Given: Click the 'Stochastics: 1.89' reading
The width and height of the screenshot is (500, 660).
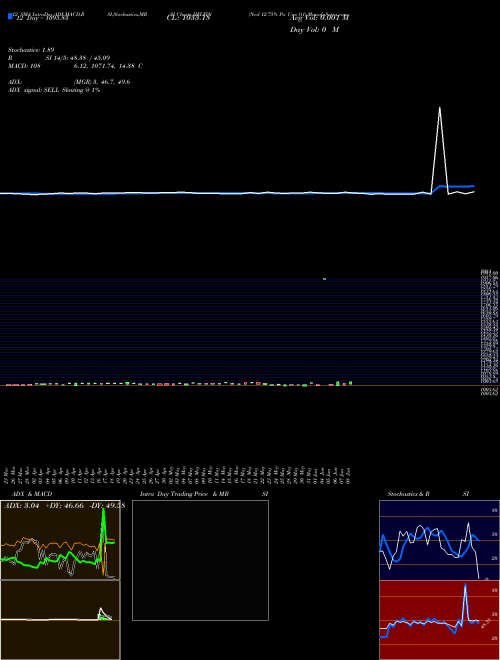Looking at the screenshot, I should [x=31, y=50].
